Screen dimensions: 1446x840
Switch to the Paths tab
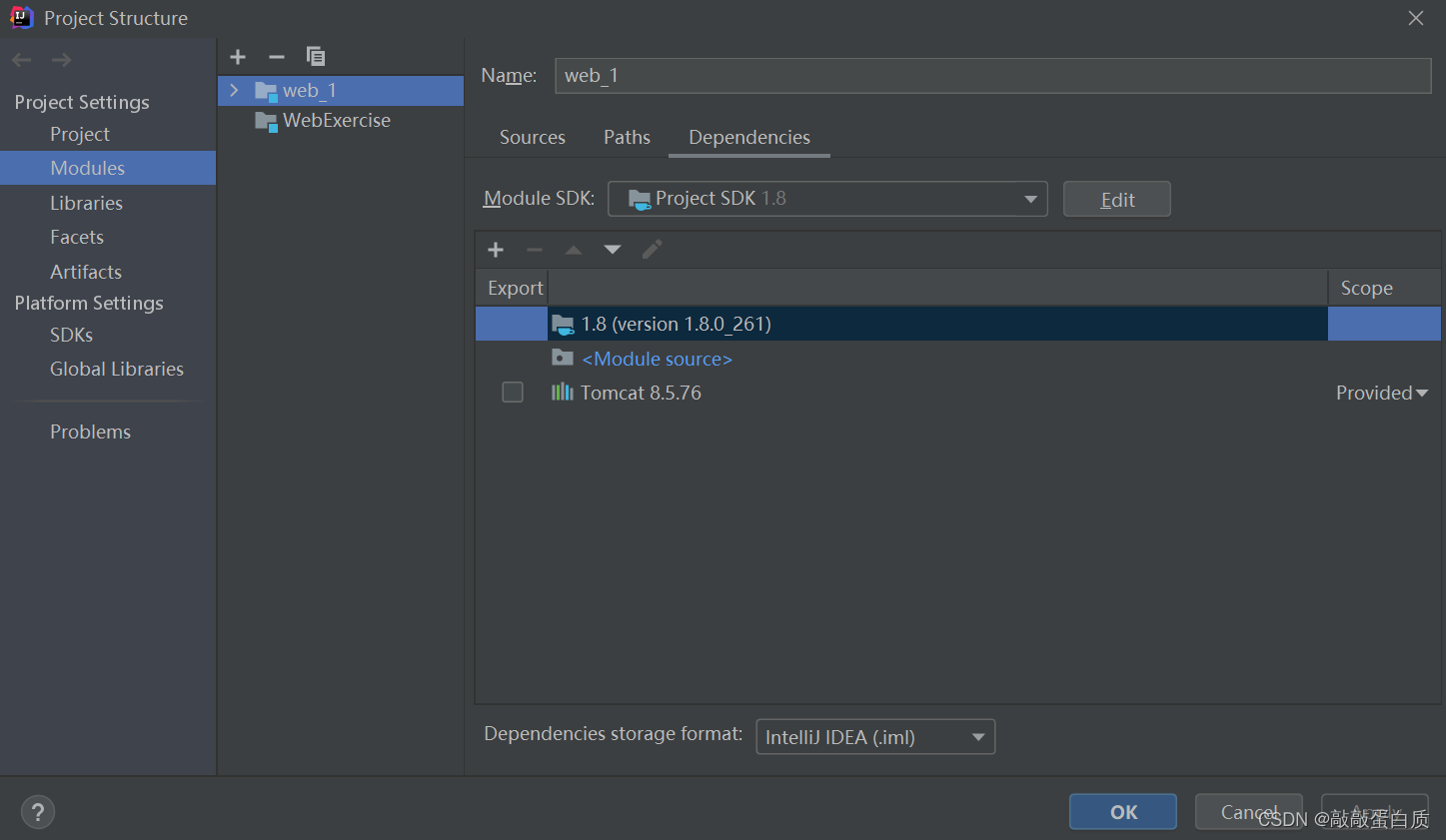tap(627, 137)
